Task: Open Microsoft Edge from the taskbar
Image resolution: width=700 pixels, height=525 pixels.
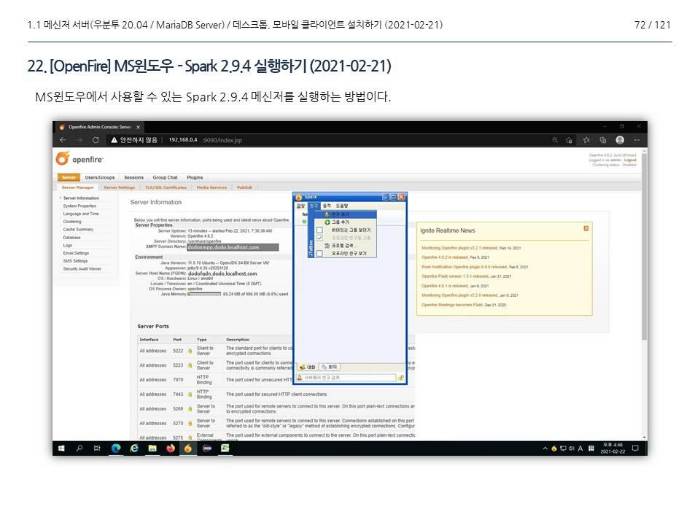Action: click(x=116, y=448)
